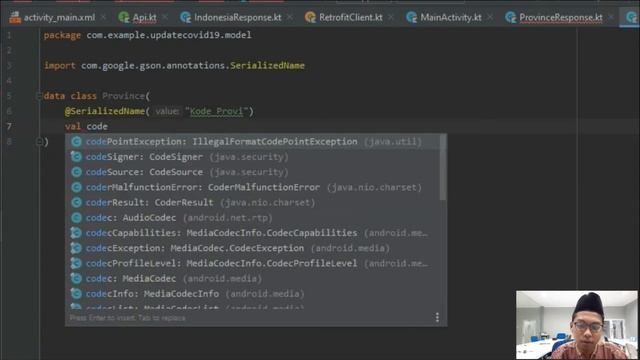Close the MainActivity.kt tab
This screenshot has width=640, height=360.
click(x=490, y=18)
